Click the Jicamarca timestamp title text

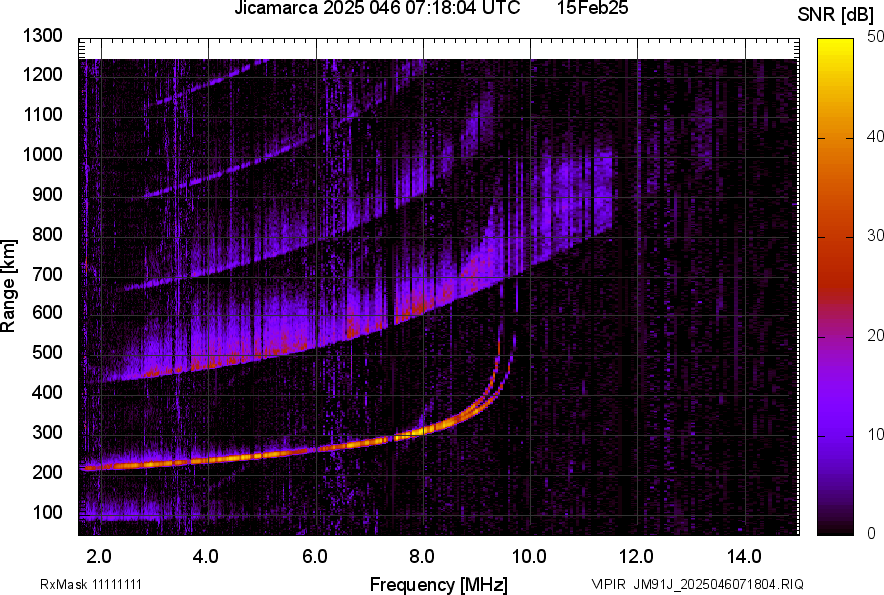coord(376,9)
